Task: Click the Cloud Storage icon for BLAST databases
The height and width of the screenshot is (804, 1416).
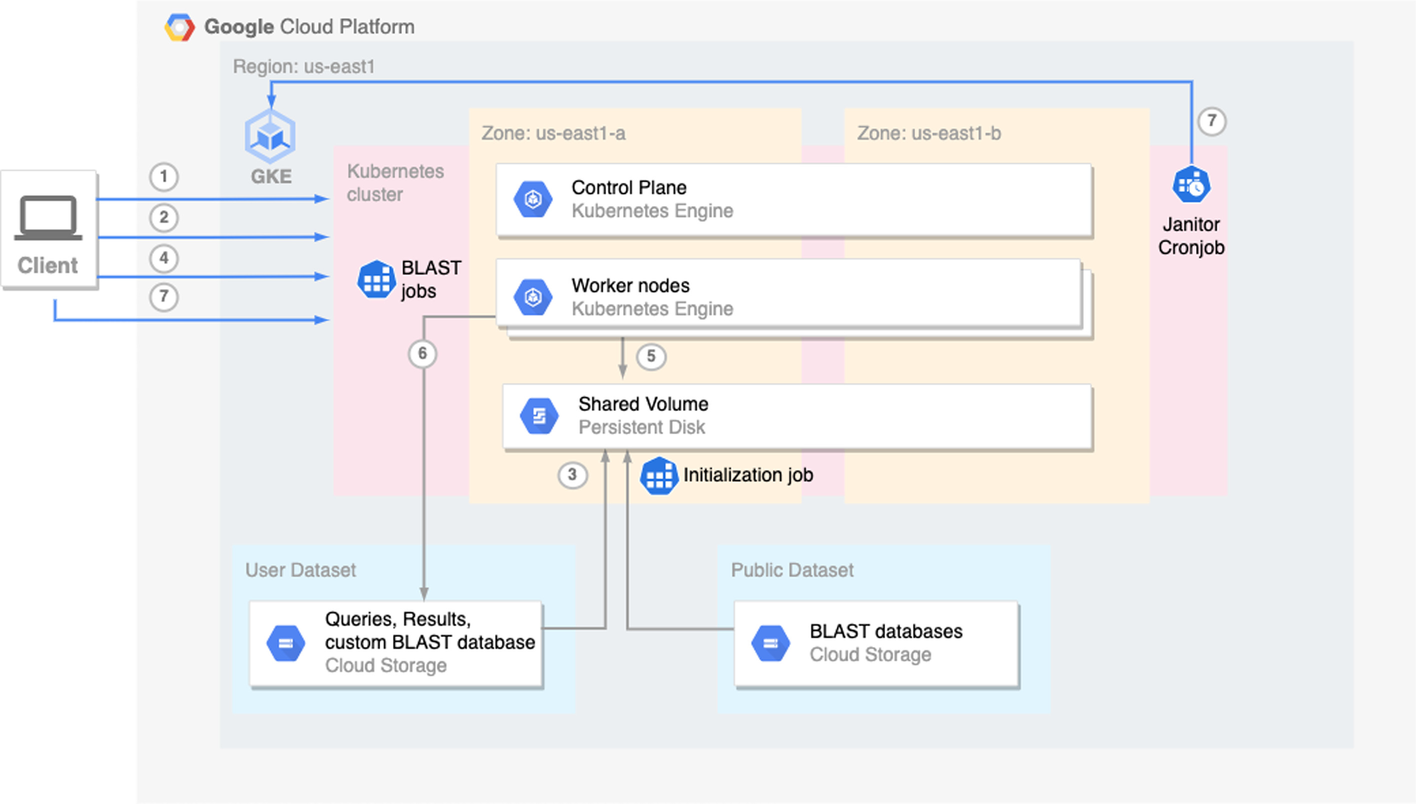Action: click(x=770, y=643)
